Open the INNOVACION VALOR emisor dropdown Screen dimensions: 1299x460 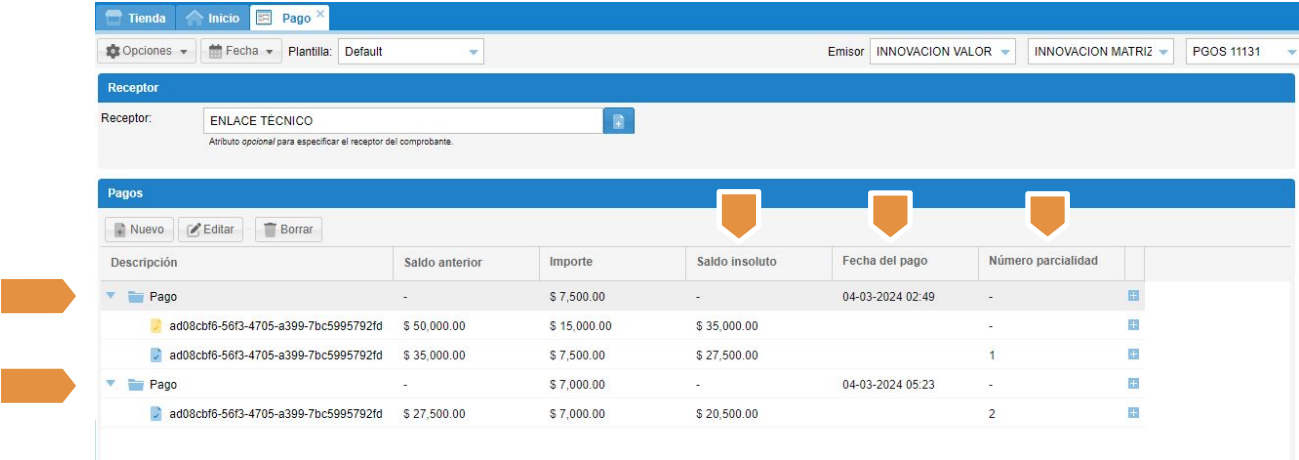click(1005, 52)
